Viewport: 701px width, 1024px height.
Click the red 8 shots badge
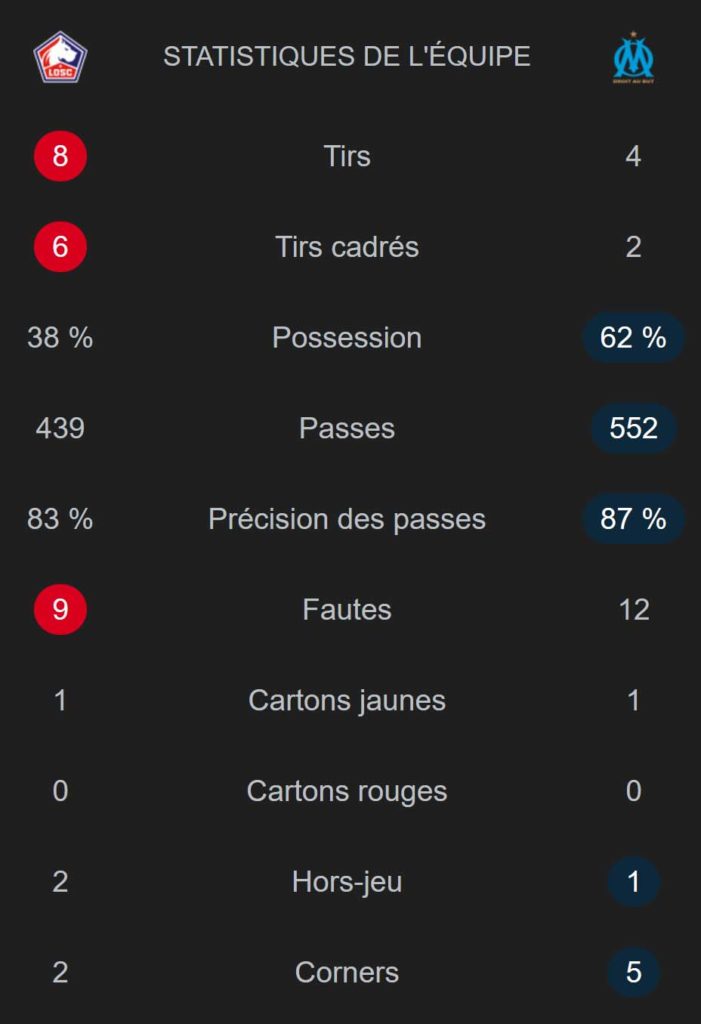[x=60, y=156]
